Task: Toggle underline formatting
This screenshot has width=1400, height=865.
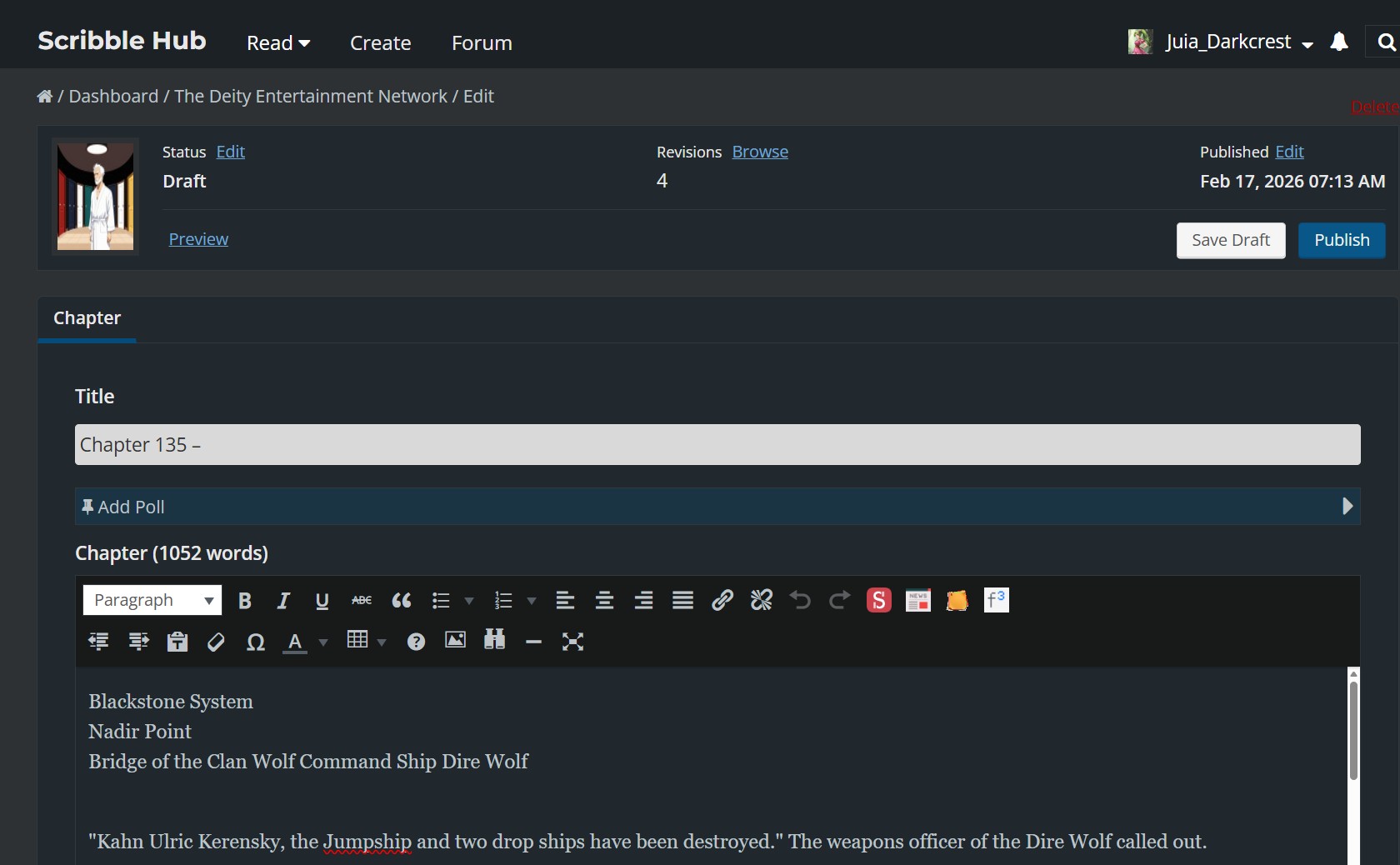Action: [322, 601]
